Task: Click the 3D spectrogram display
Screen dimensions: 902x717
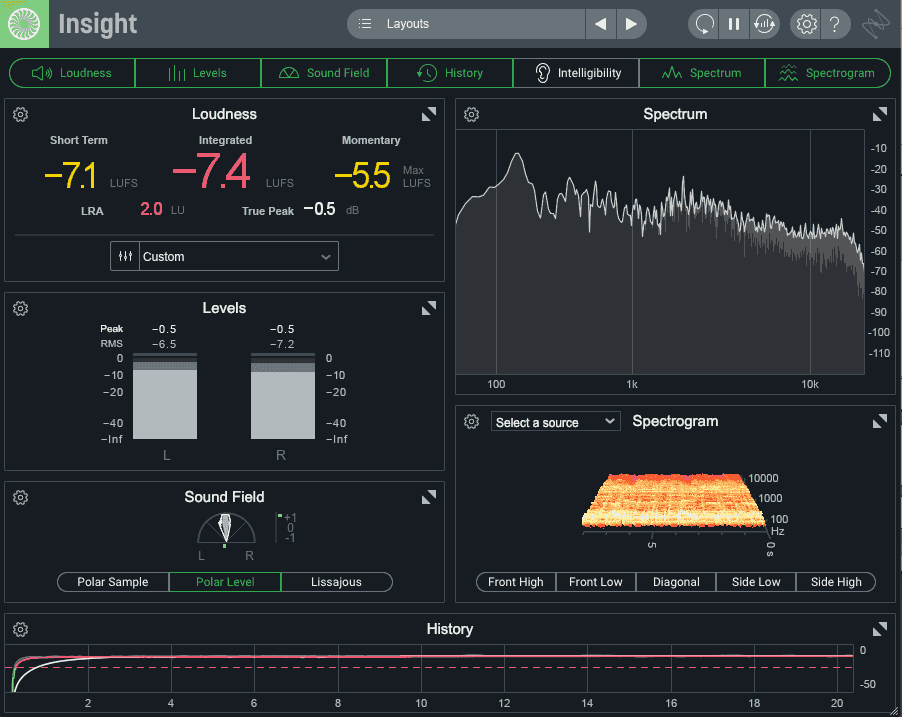Action: (675, 501)
